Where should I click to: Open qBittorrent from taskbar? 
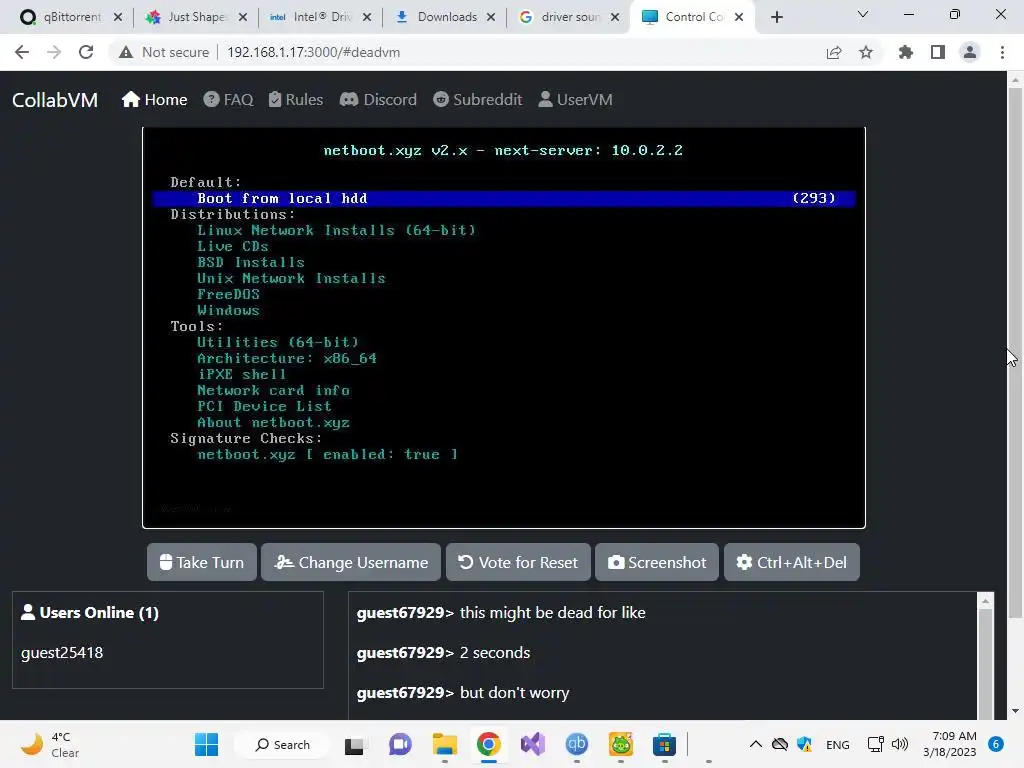coord(577,744)
